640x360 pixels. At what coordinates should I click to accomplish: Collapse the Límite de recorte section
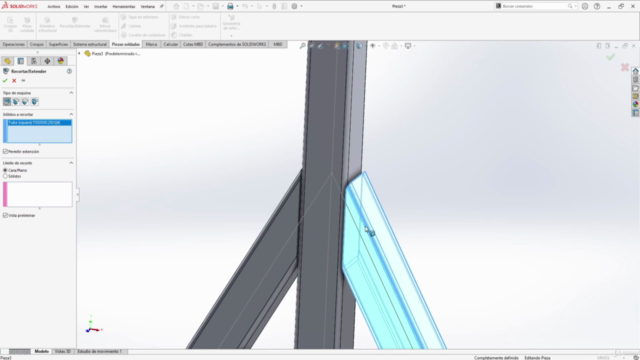pos(71,163)
